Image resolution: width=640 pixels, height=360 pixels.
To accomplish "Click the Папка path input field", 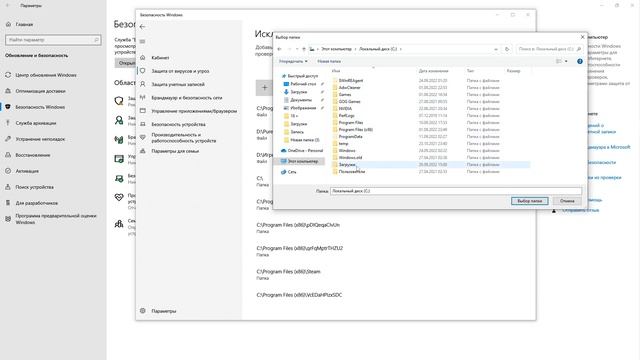I will pyautogui.click(x=456, y=191).
